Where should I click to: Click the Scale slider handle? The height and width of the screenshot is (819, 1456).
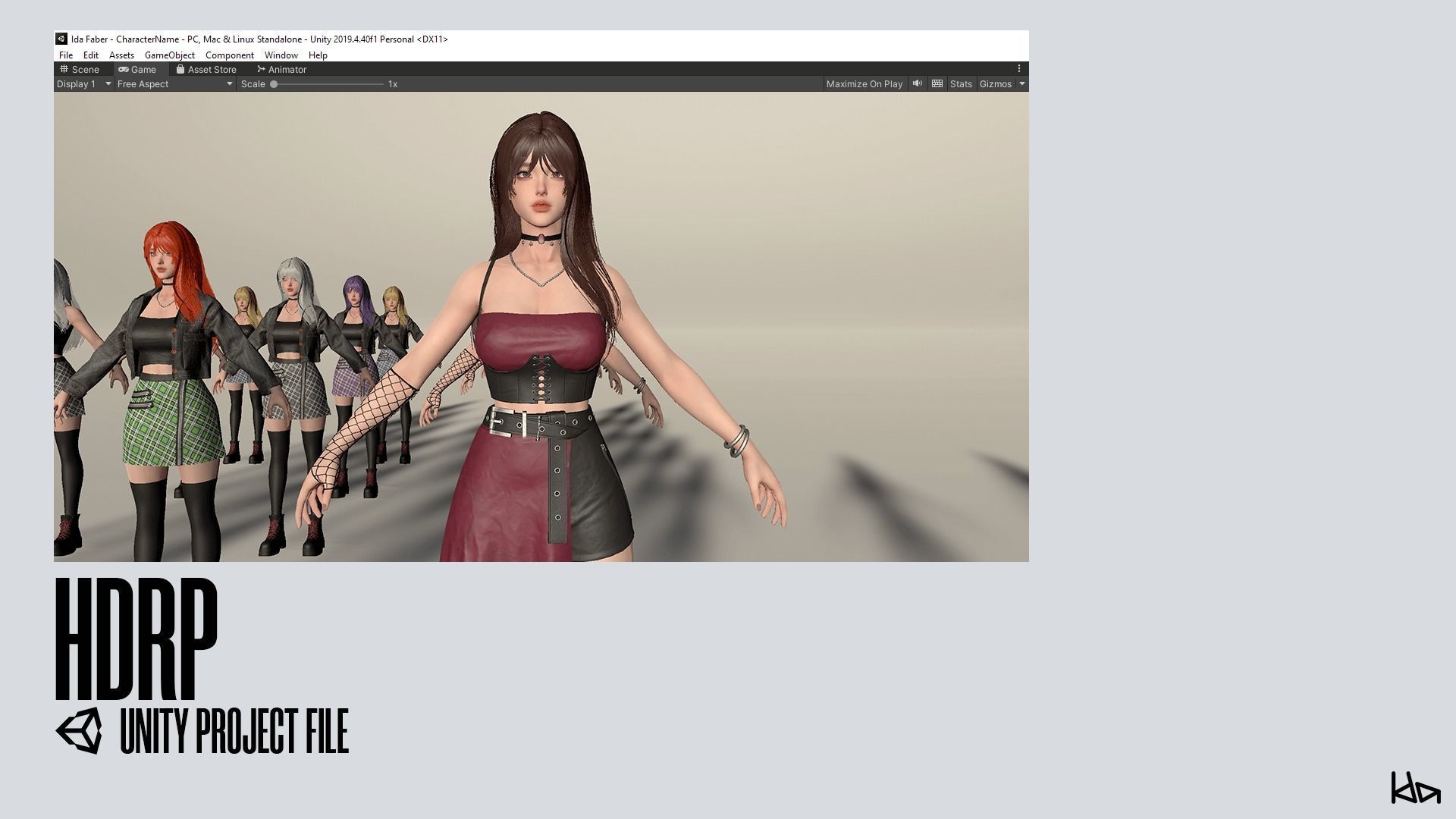click(x=274, y=84)
